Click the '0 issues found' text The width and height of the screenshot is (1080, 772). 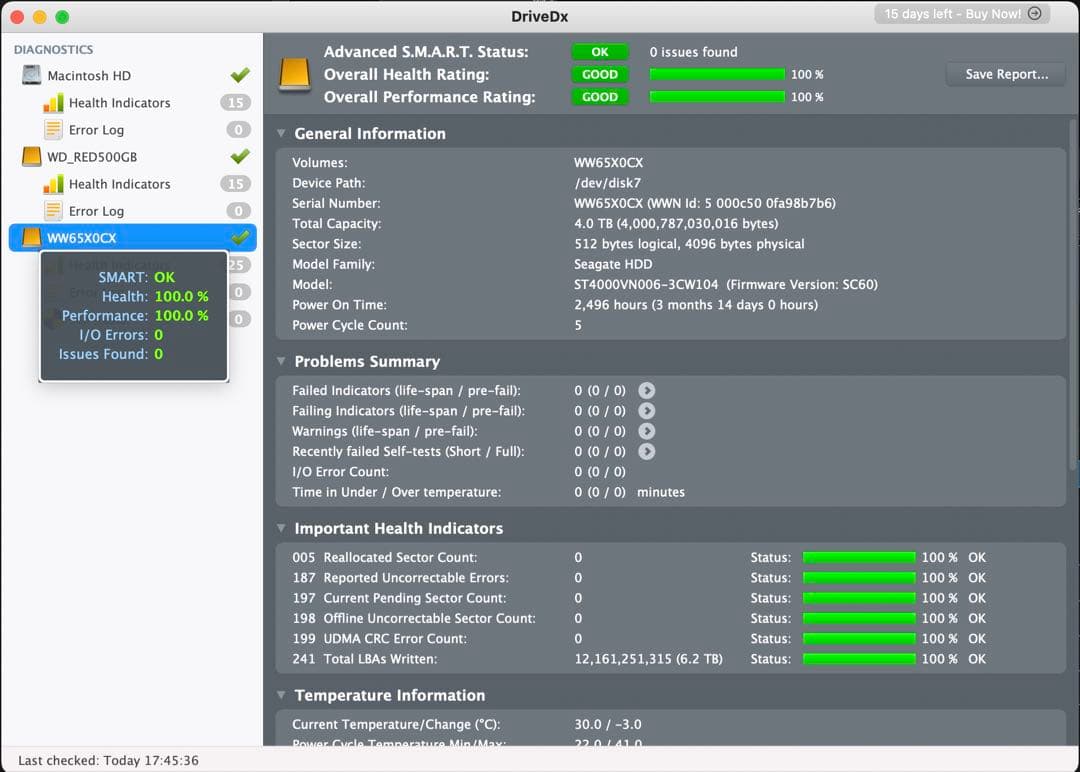tap(693, 52)
